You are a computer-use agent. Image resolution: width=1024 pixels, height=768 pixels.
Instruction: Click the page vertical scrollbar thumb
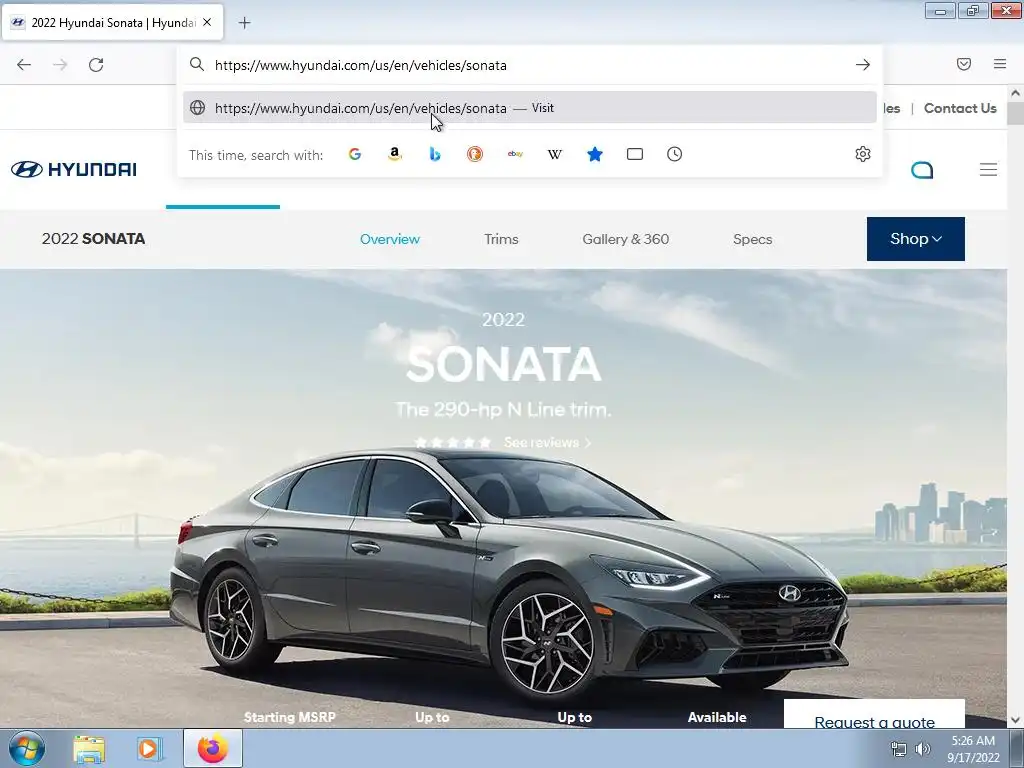click(1015, 113)
